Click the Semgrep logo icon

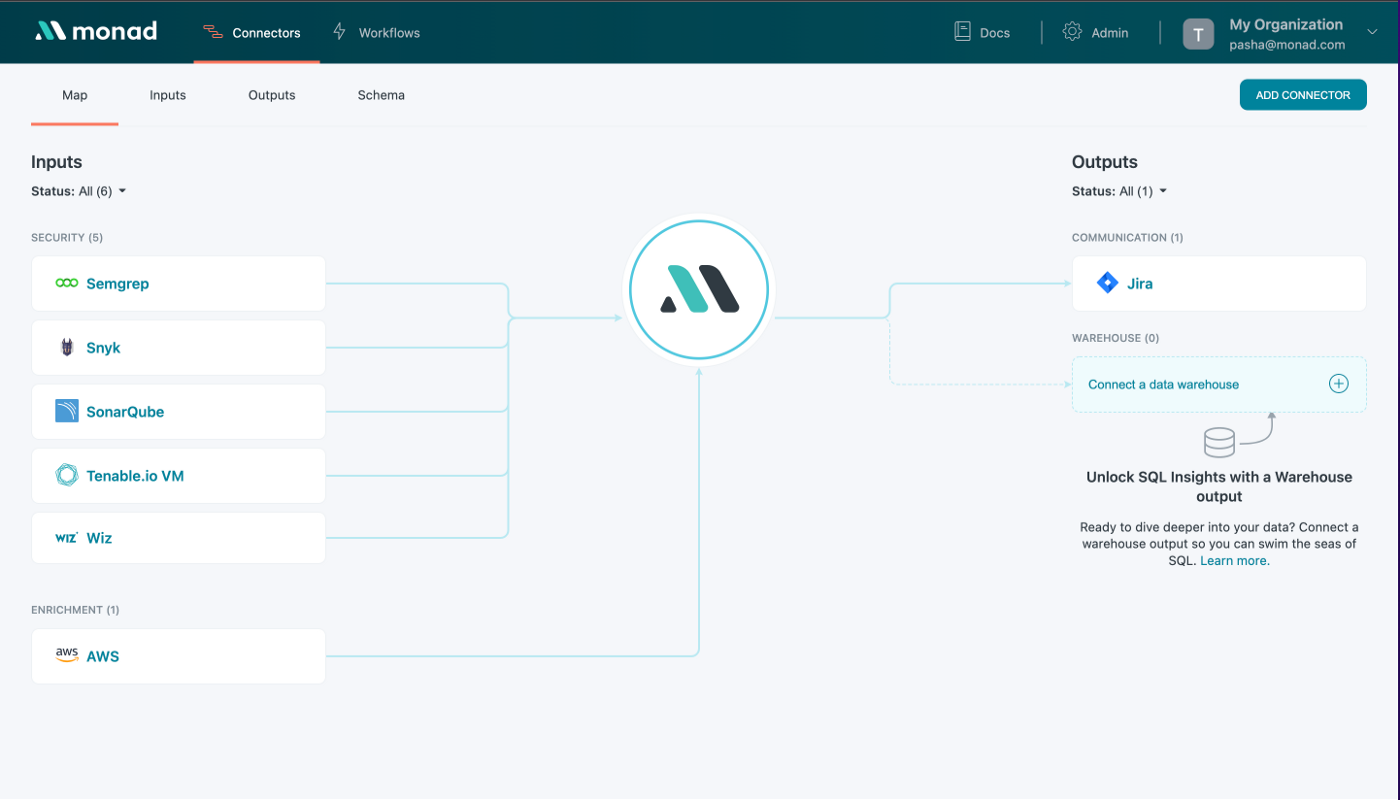point(67,284)
